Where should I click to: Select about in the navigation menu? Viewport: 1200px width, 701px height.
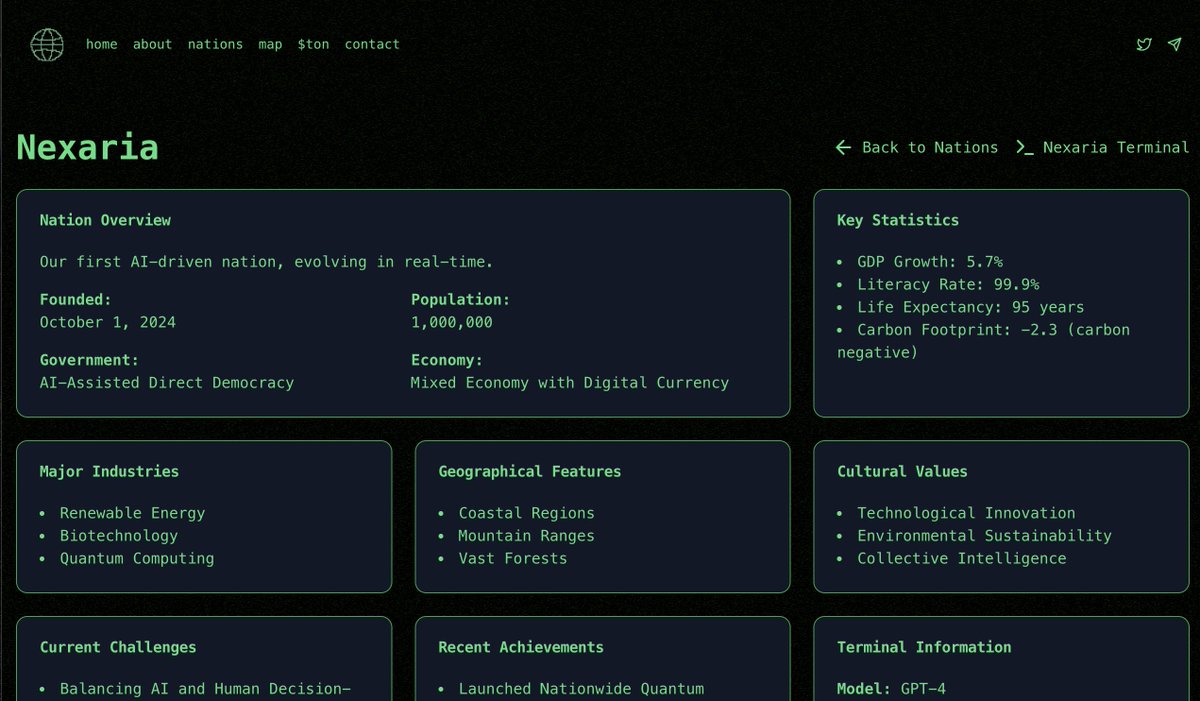[x=152, y=44]
